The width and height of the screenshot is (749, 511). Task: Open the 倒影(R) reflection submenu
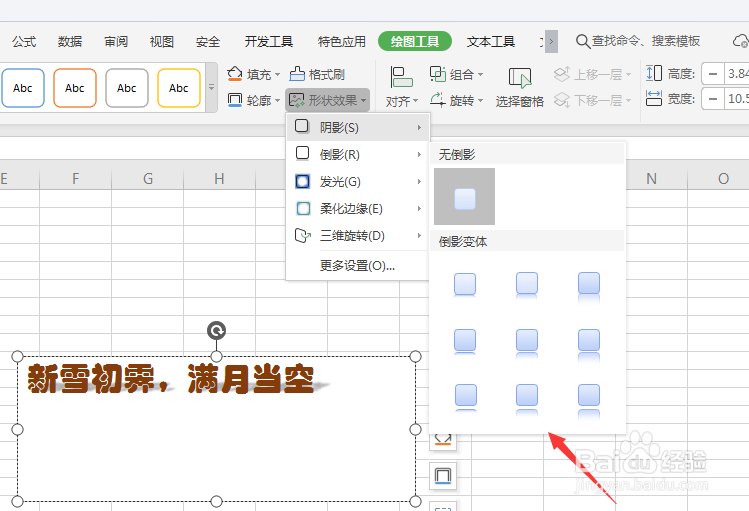click(x=358, y=155)
